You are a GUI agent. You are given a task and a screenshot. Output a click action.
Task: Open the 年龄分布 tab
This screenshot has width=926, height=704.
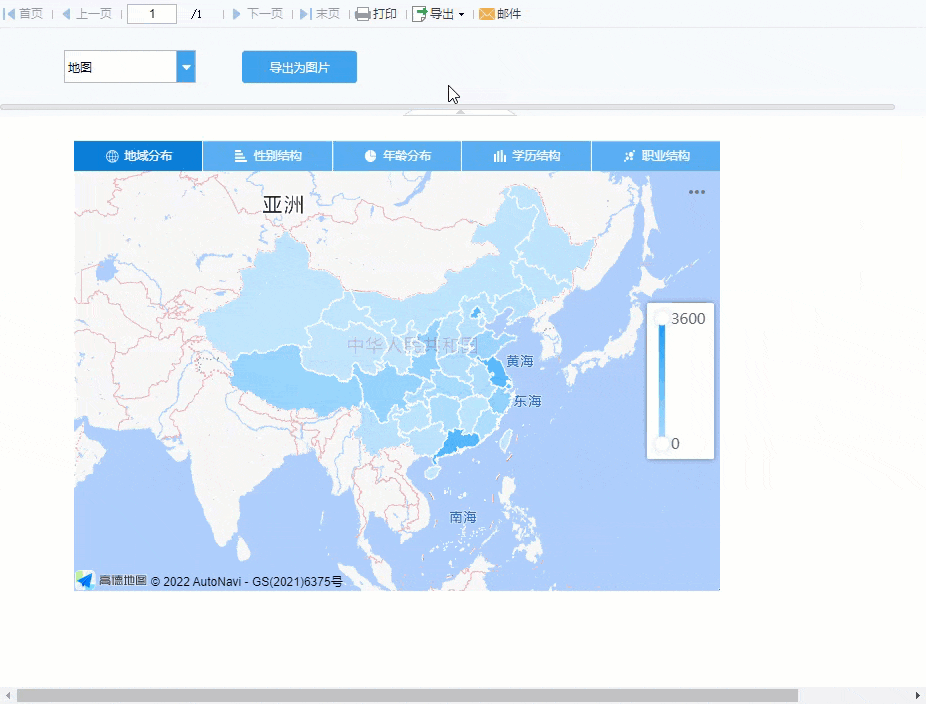click(397, 156)
